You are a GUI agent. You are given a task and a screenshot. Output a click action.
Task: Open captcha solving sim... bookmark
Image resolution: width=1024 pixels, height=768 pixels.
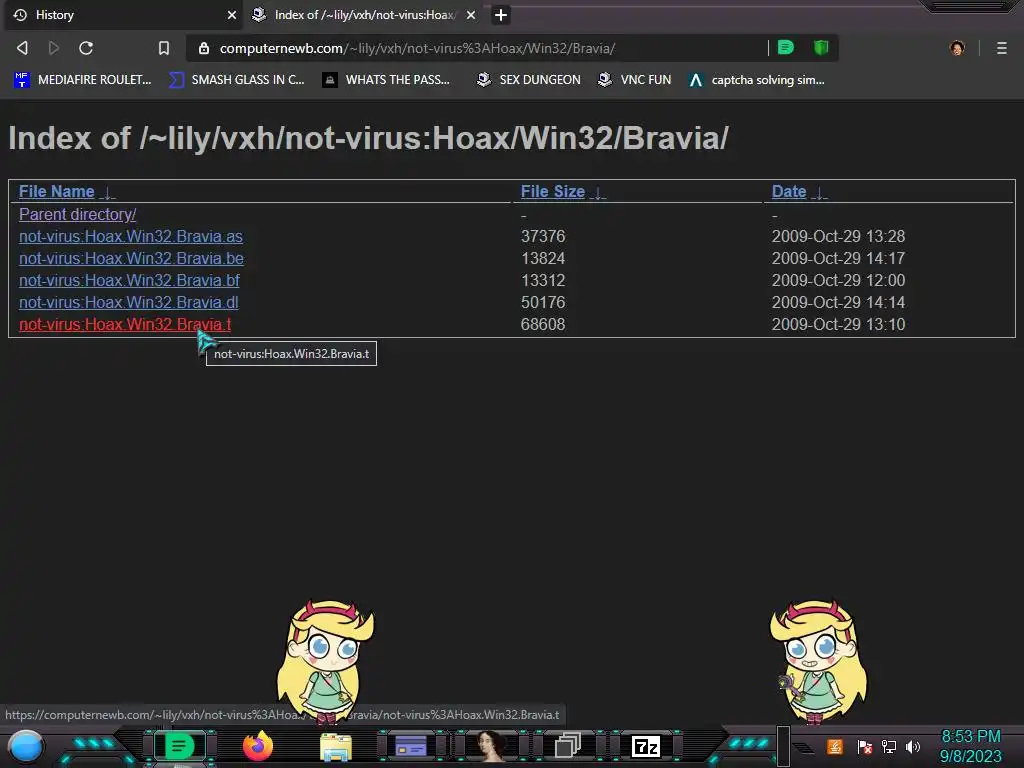pyautogui.click(x=757, y=80)
